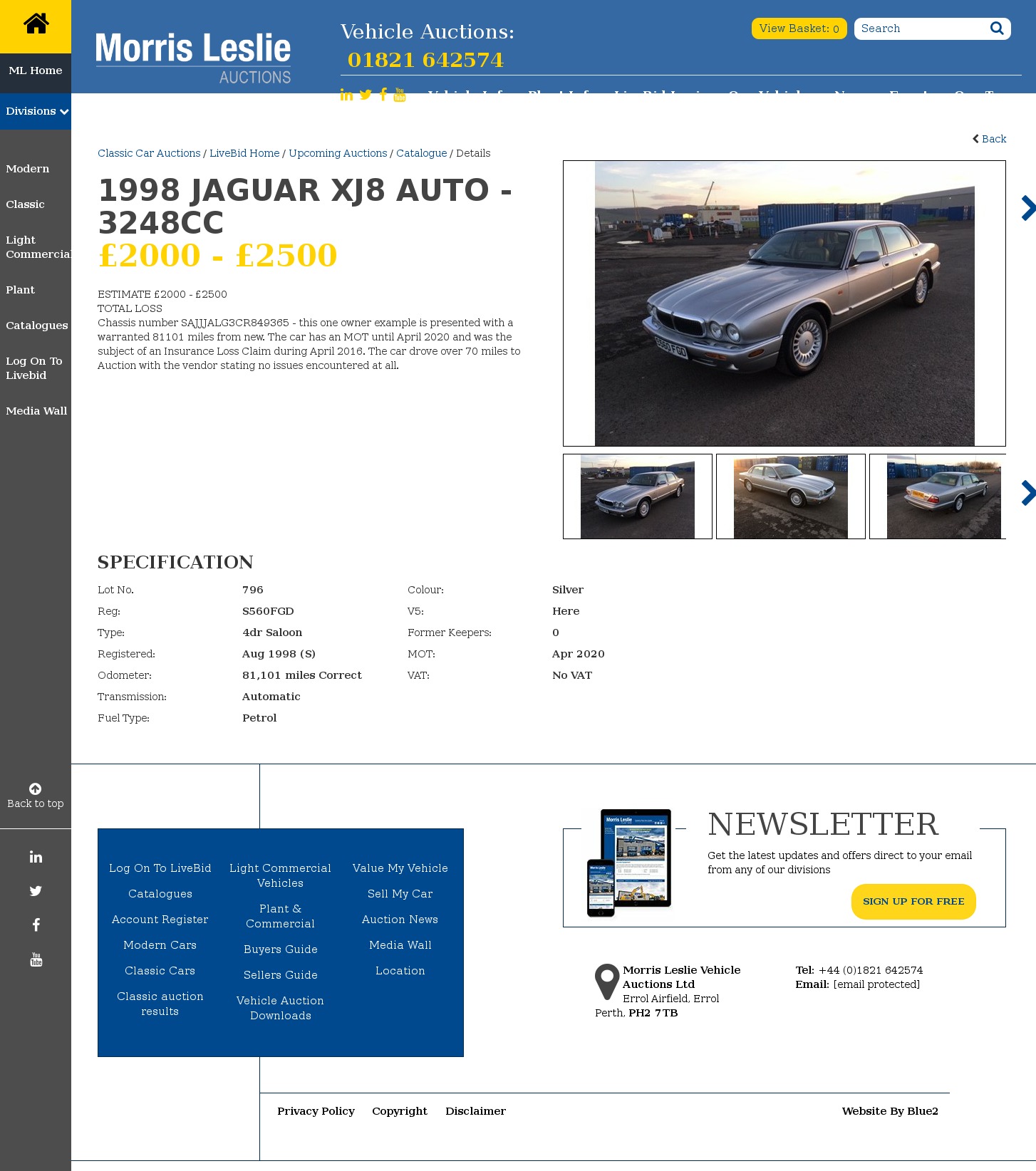Open Auction News link
The image size is (1036, 1171).
click(400, 920)
